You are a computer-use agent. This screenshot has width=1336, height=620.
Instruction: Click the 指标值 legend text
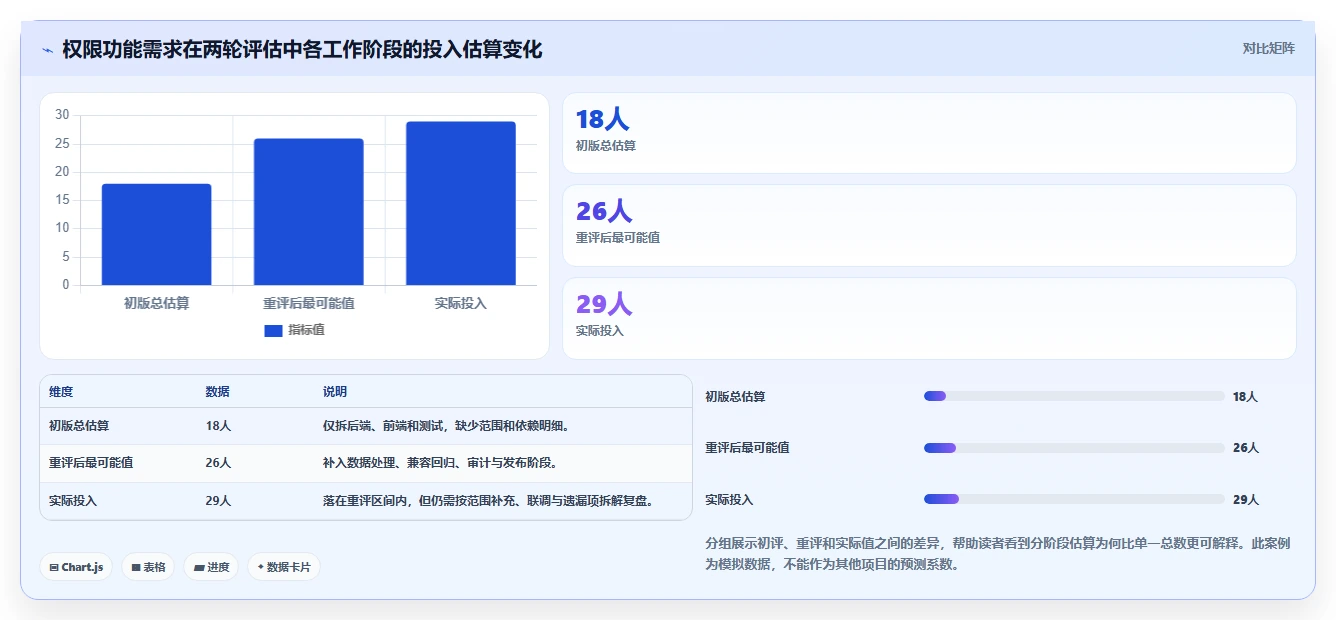click(x=306, y=330)
